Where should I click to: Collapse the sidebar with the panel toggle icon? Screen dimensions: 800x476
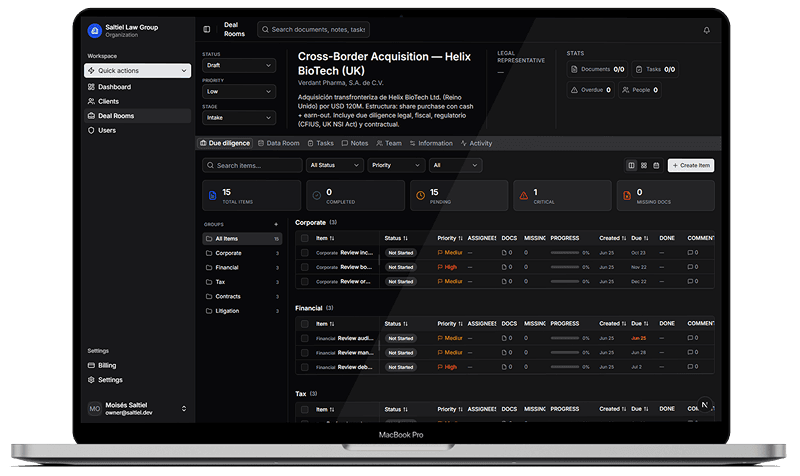(x=207, y=30)
